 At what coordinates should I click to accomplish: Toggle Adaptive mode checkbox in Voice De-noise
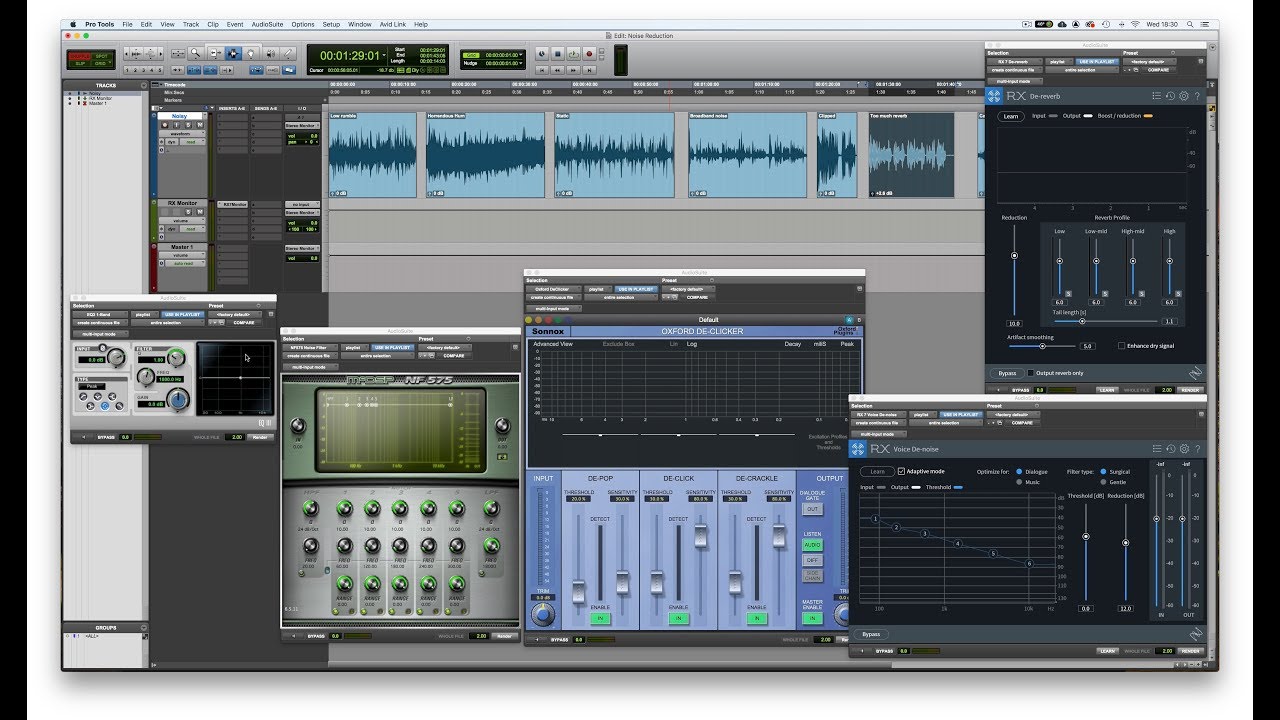point(902,471)
